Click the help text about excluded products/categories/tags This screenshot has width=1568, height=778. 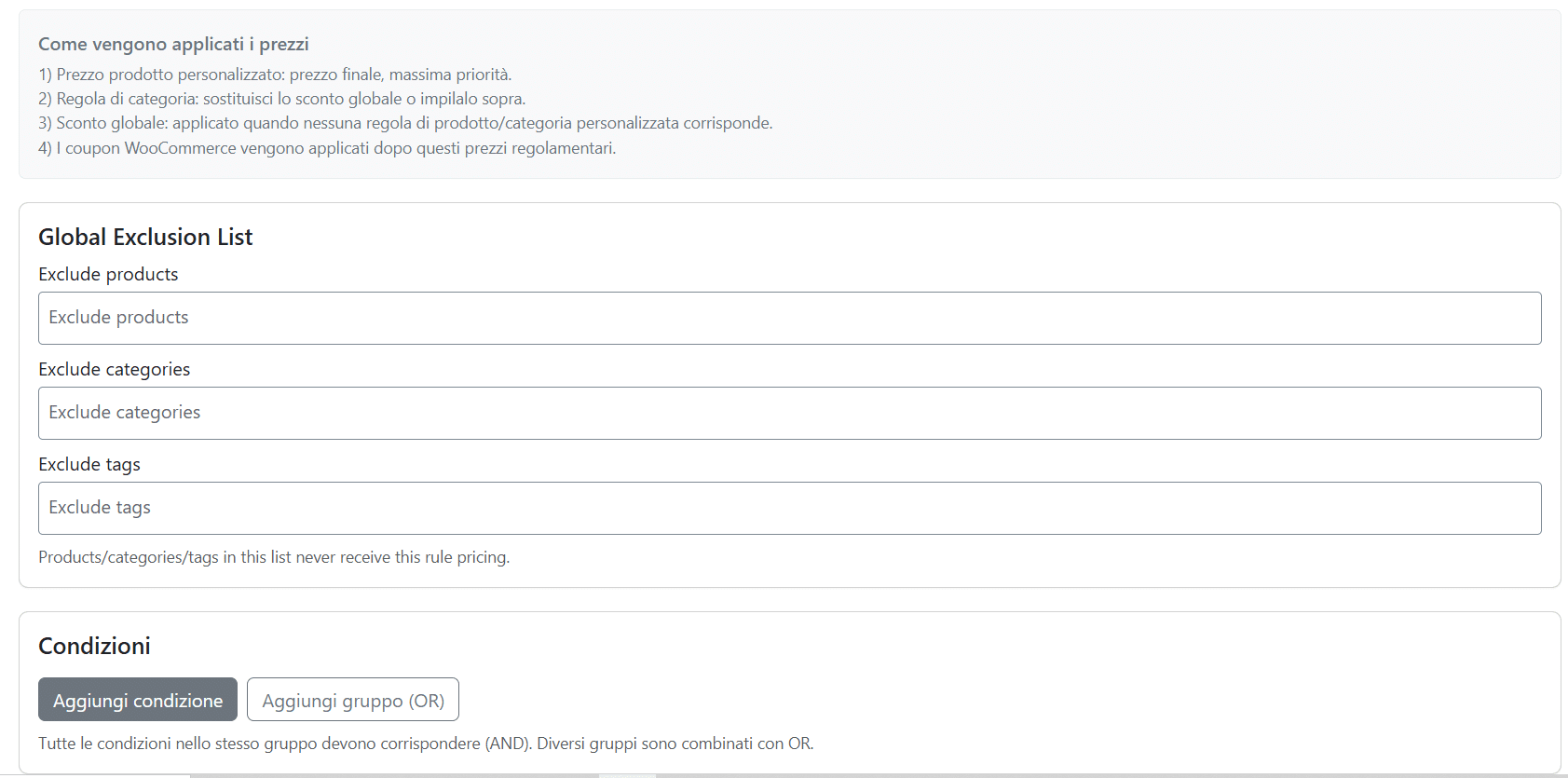coord(274,557)
